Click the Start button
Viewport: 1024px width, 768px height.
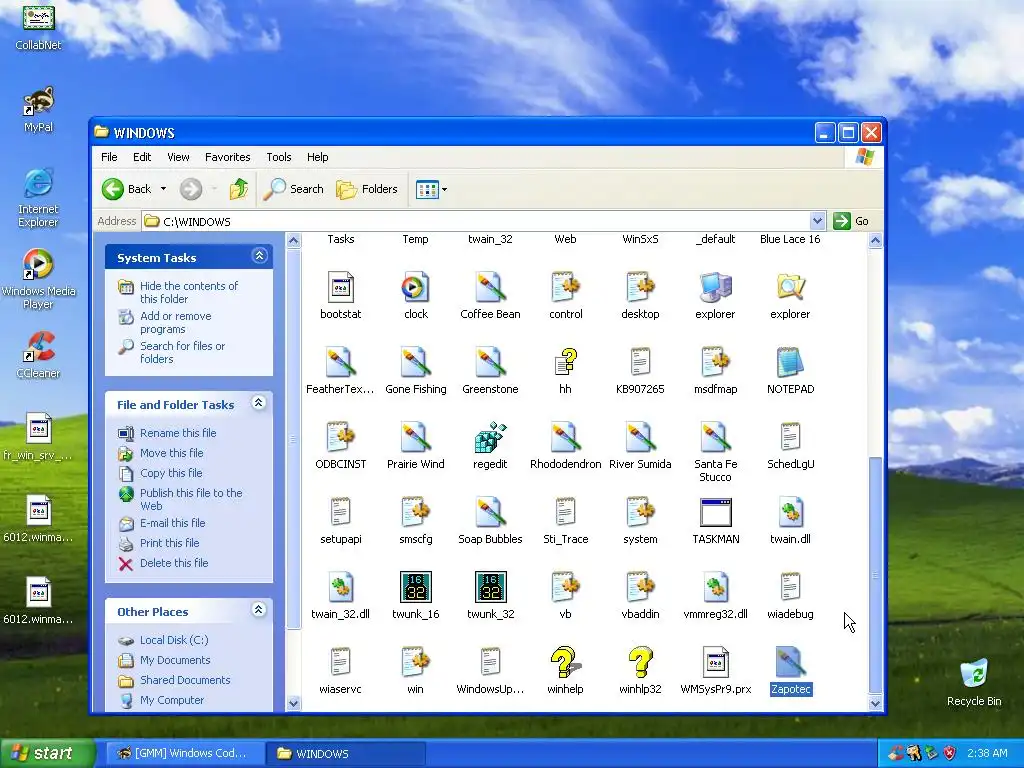48,753
